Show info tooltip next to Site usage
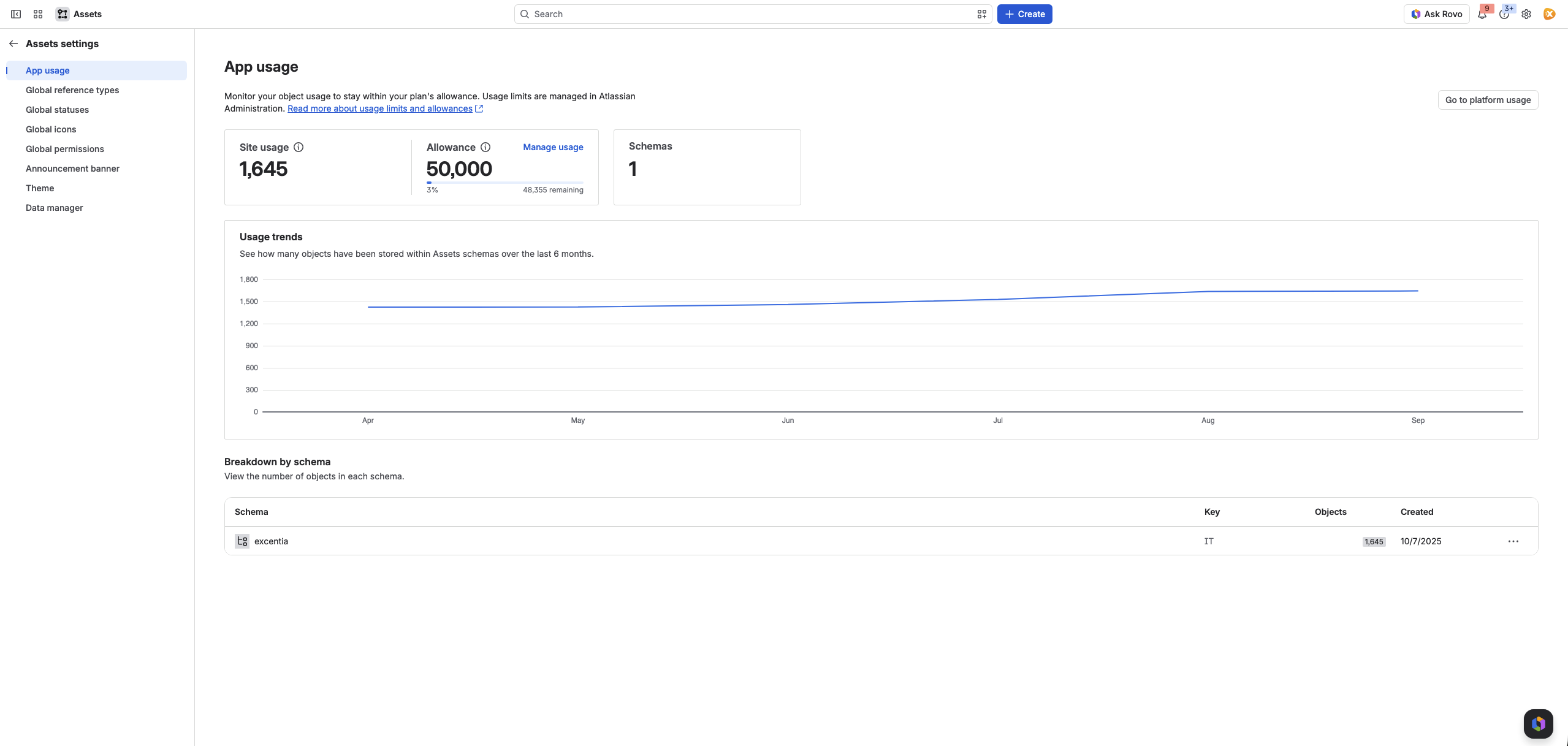 click(x=299, y=147)
